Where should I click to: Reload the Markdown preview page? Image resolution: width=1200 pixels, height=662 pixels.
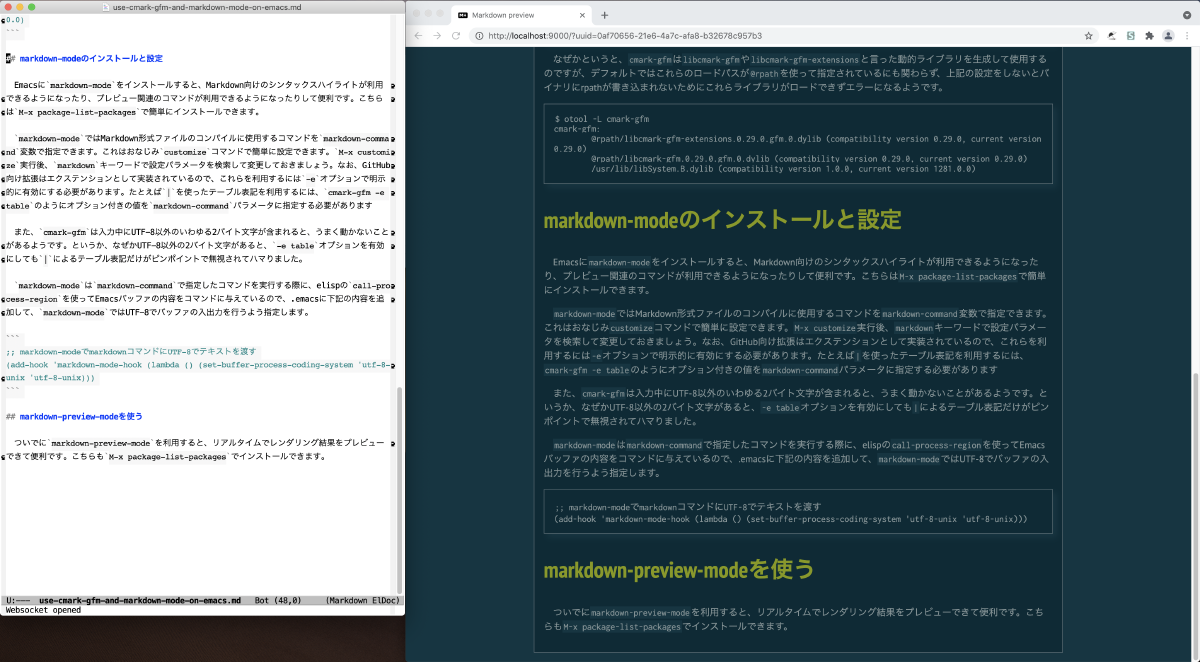(x=456, y=35)
